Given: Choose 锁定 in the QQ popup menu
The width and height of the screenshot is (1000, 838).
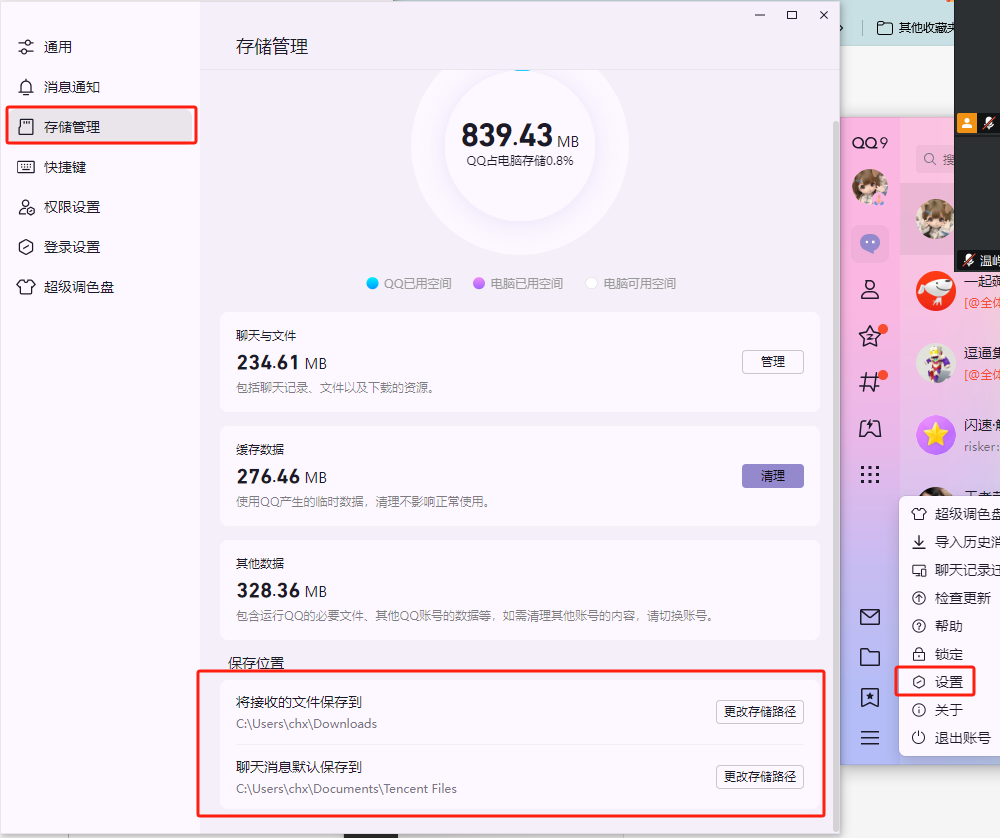Looking at the screenshot, I should [x=952, y=654].
